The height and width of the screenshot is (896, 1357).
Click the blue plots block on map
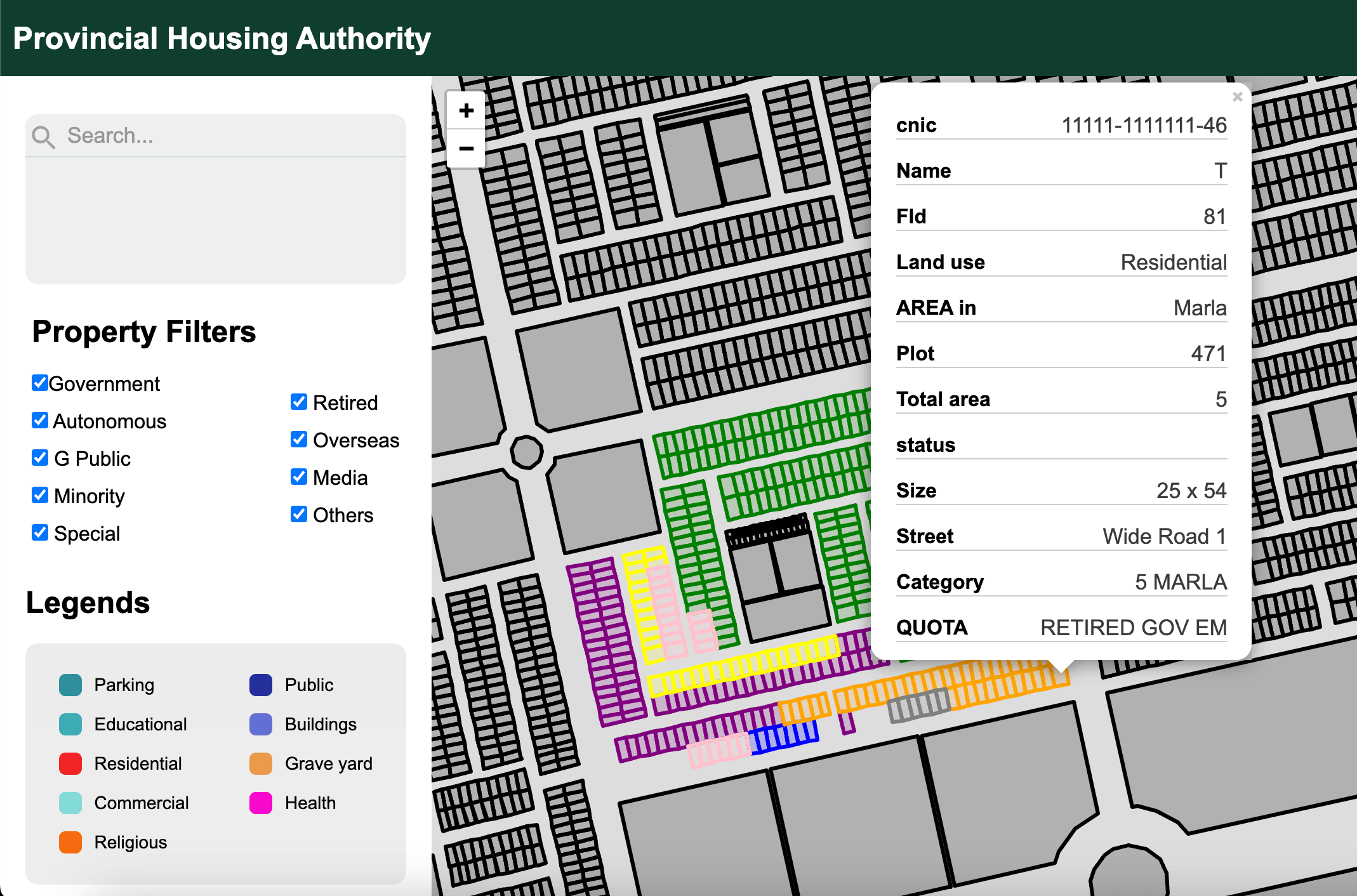coord(784,739)
